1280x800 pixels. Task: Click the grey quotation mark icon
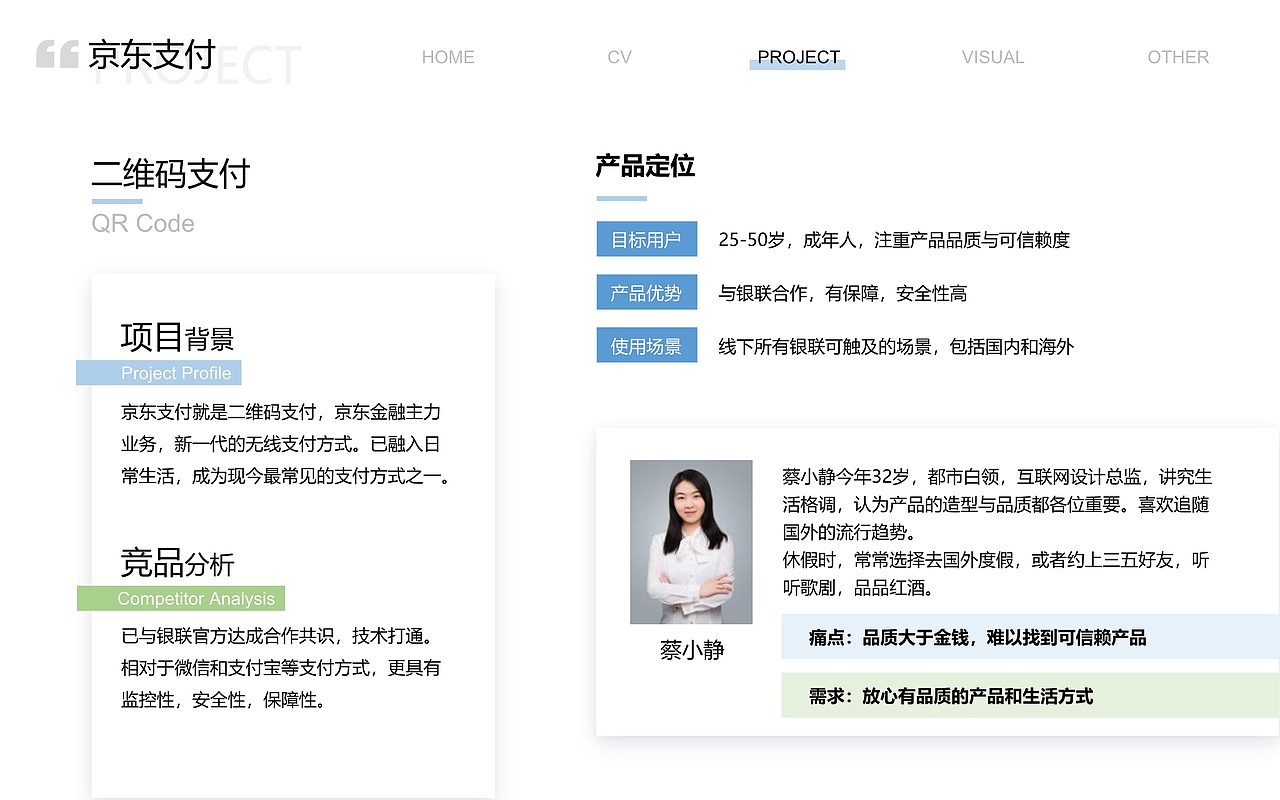click(x=57, y=54)
